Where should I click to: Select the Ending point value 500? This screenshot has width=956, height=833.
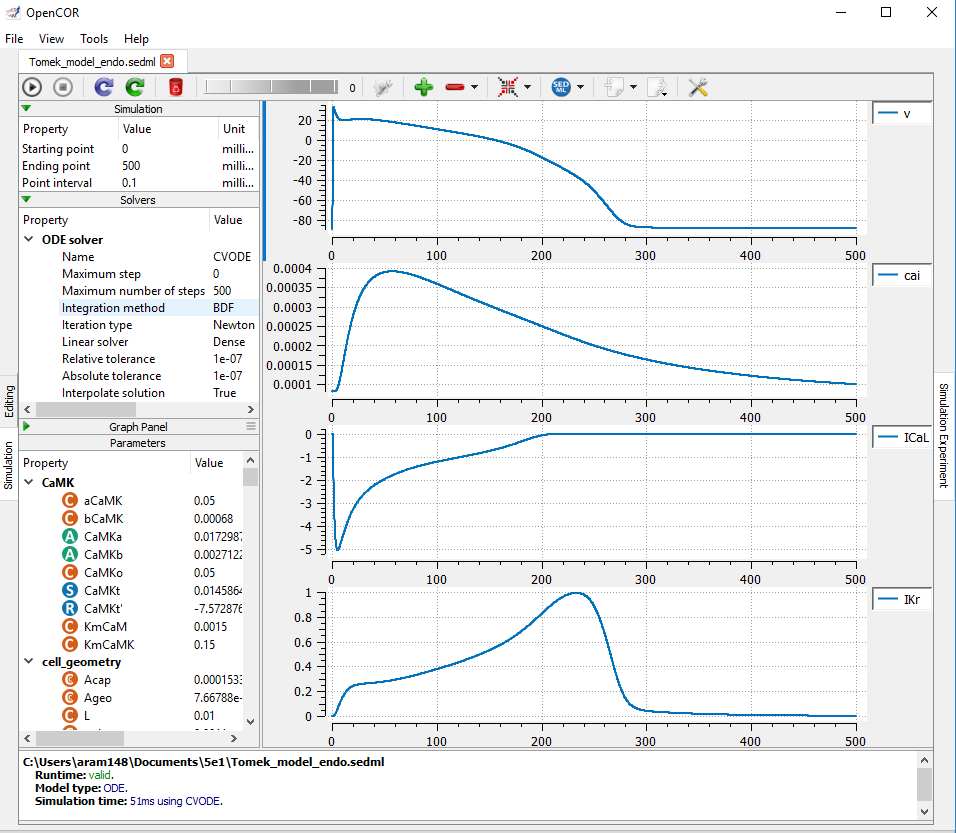[x=132, y=166]
